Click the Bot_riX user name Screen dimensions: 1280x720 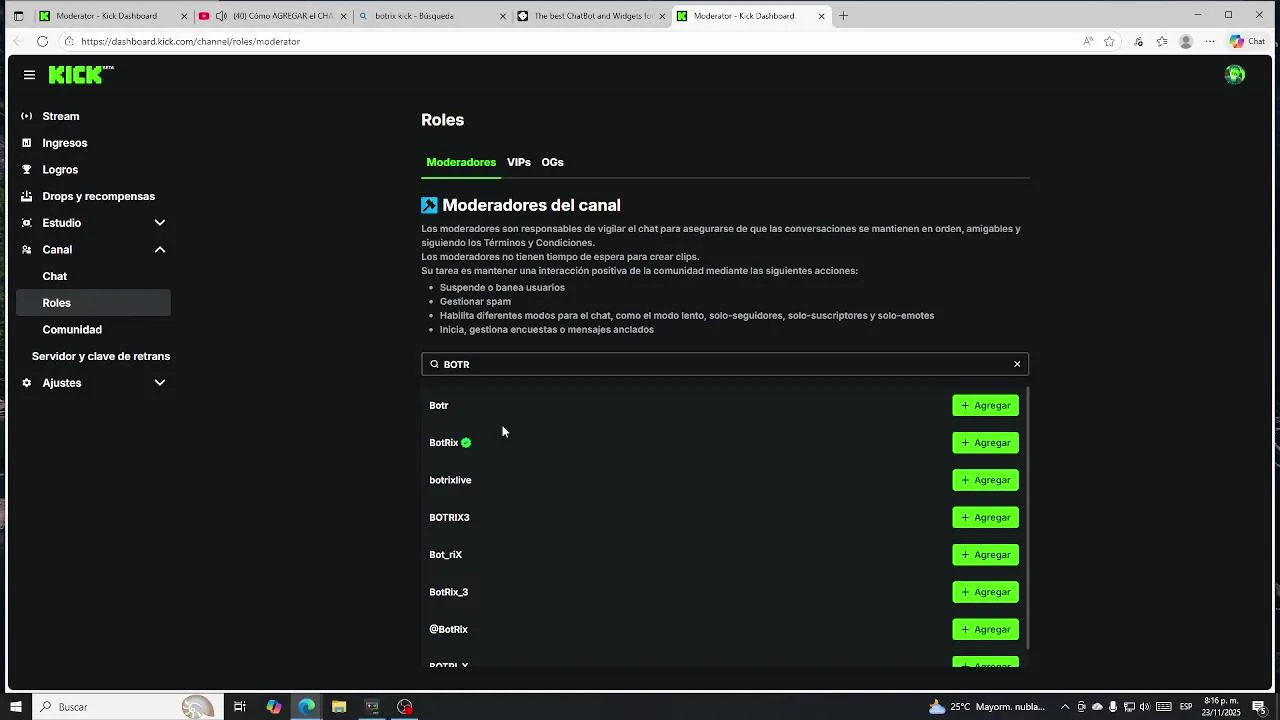pos(445,555)
